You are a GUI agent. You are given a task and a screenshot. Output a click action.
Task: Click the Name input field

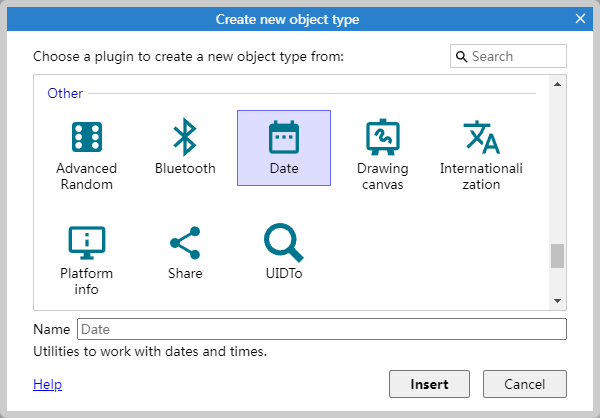[x=322, y=329]
